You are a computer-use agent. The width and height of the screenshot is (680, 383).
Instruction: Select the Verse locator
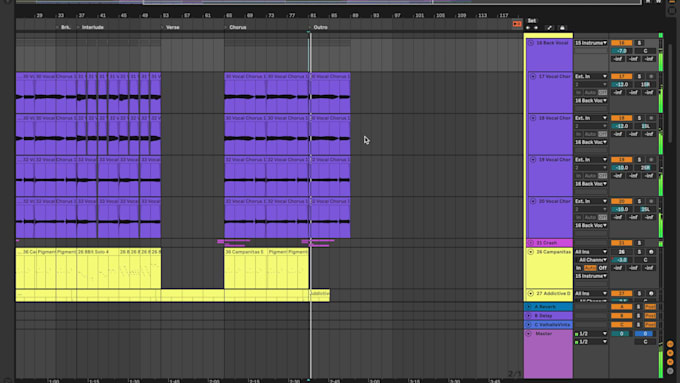pyautogui.click(x=173, y=27)
